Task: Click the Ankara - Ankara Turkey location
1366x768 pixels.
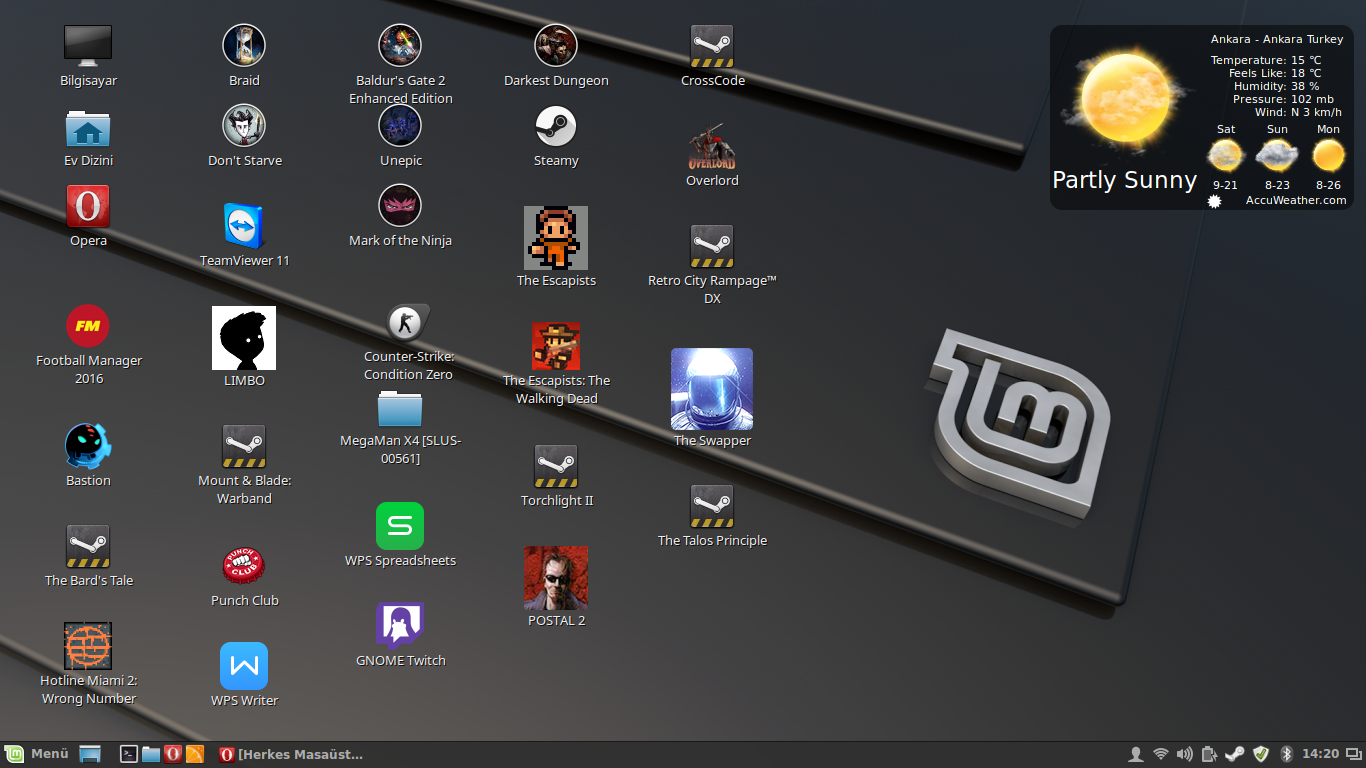Action: click(x=1277, y=39)
